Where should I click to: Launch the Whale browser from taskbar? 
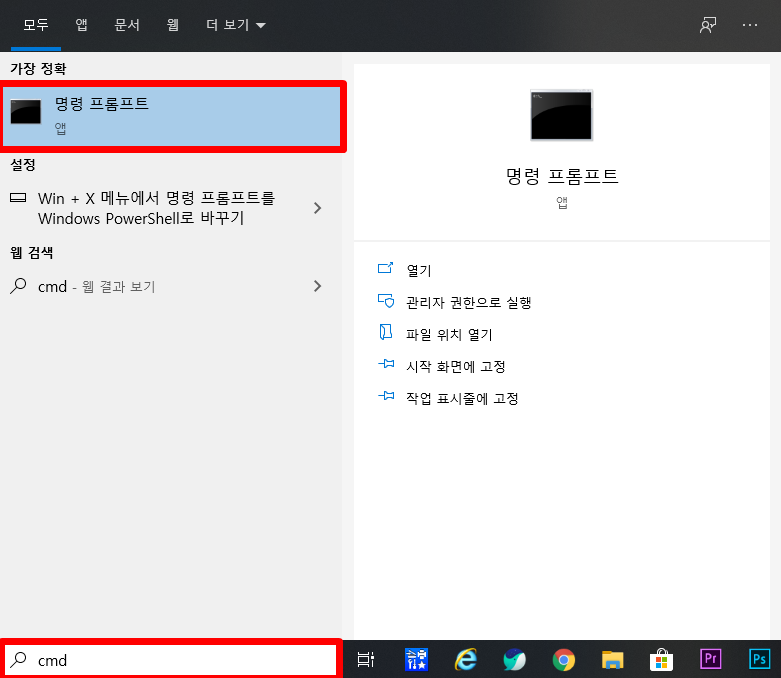(x=514, y=660)
